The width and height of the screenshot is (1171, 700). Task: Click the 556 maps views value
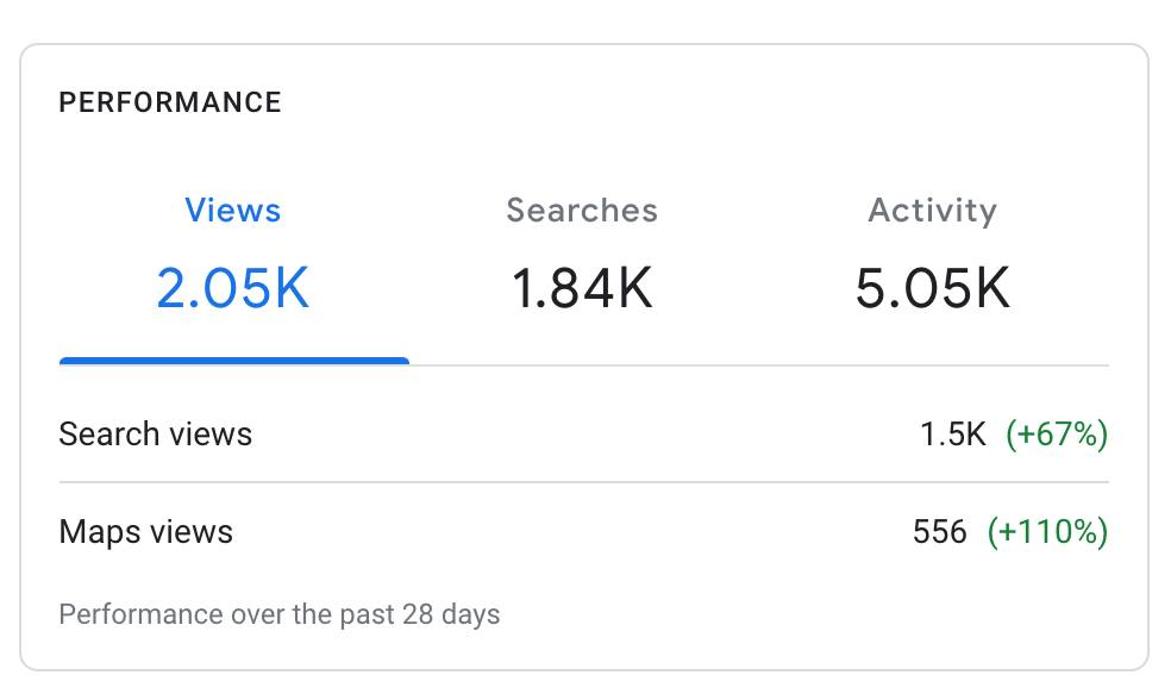click(x=940, y=531)
